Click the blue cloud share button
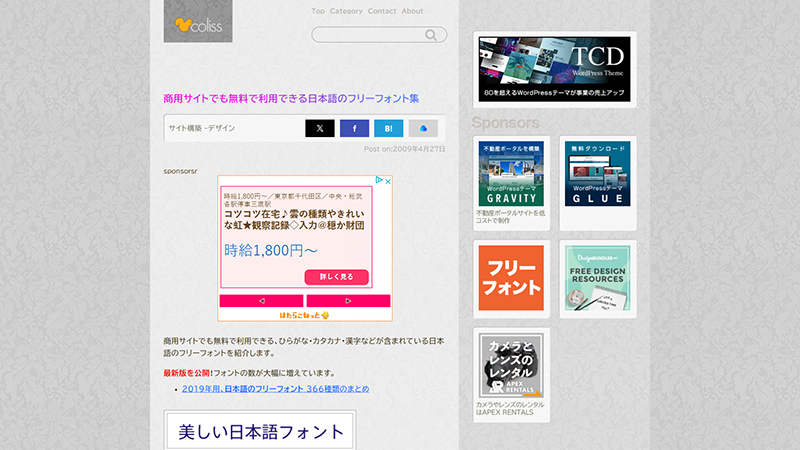 click(423, 128)
